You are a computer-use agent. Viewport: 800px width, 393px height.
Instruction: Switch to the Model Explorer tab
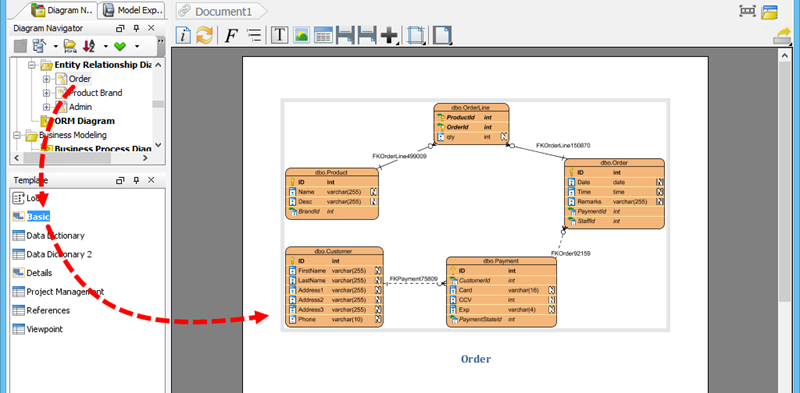[x=134, y=10]
